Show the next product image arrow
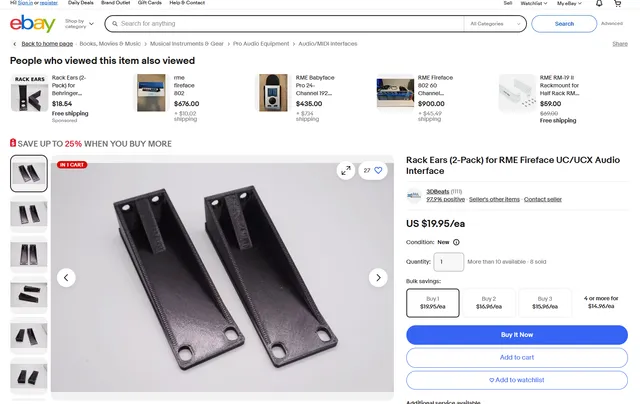This screenshot has height=404, width=640. pyautogui.click(x=378, y=278)
